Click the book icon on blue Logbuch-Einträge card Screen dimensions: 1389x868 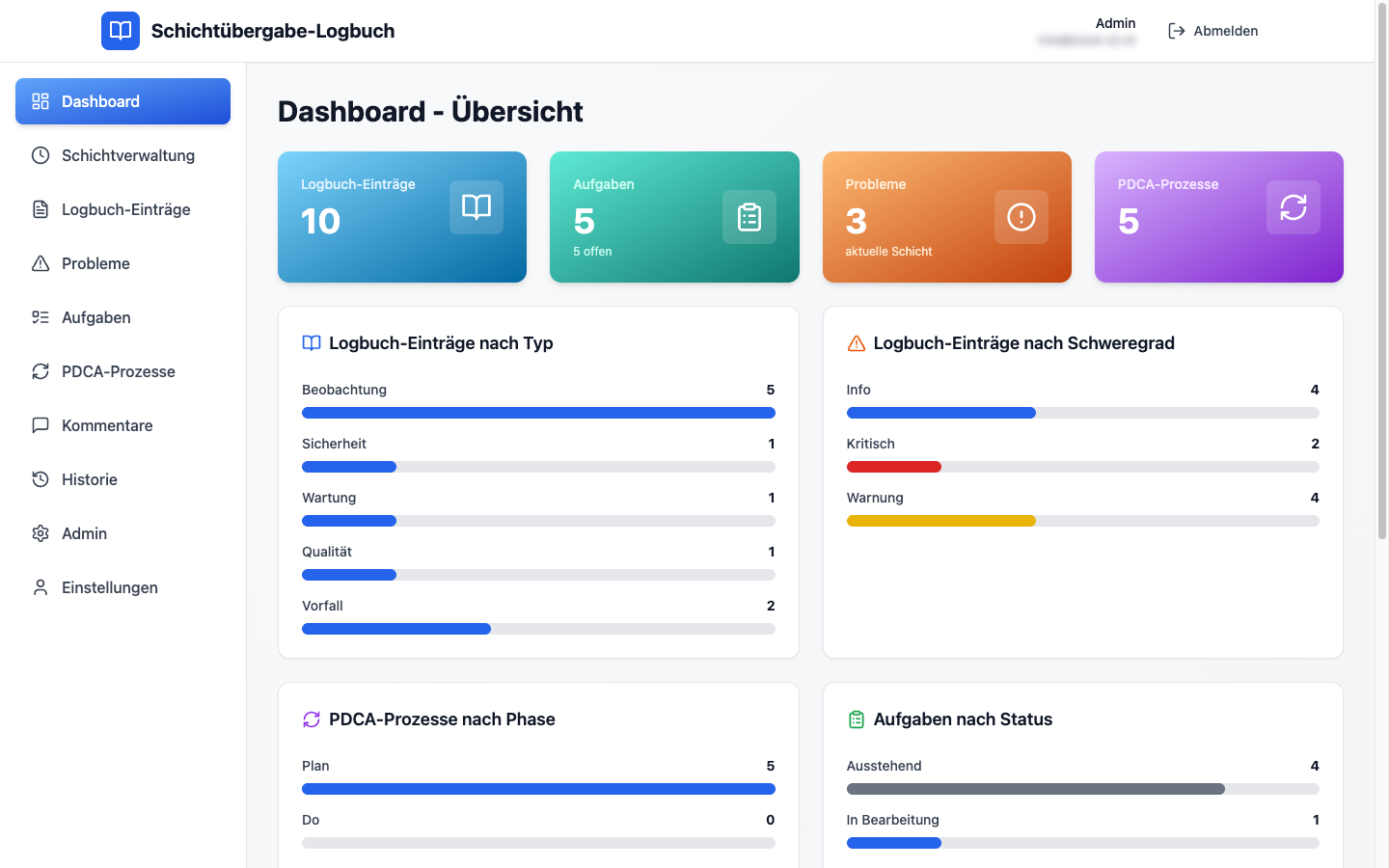476,206
